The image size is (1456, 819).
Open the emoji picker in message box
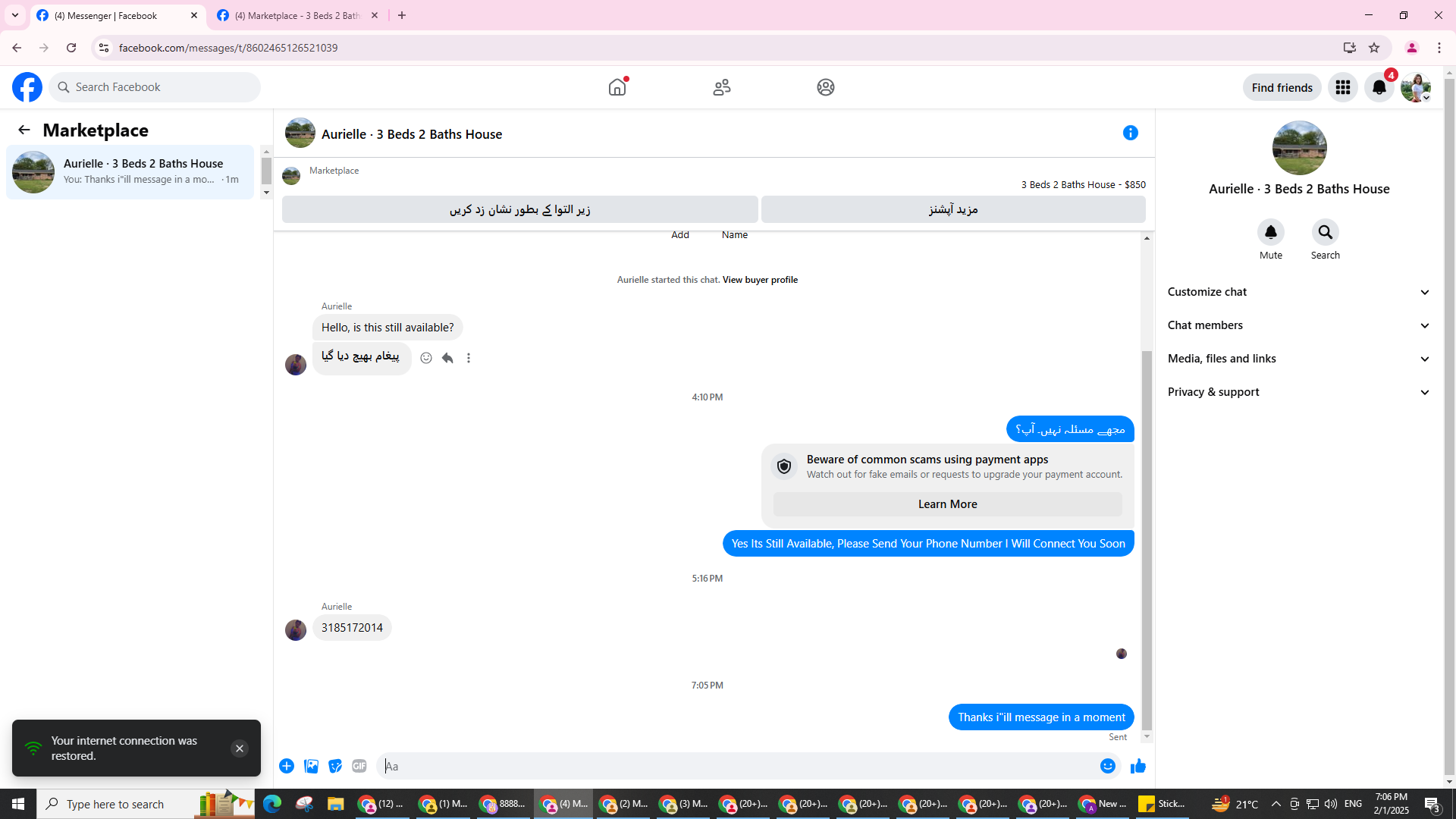click(x=1107, y=767)
